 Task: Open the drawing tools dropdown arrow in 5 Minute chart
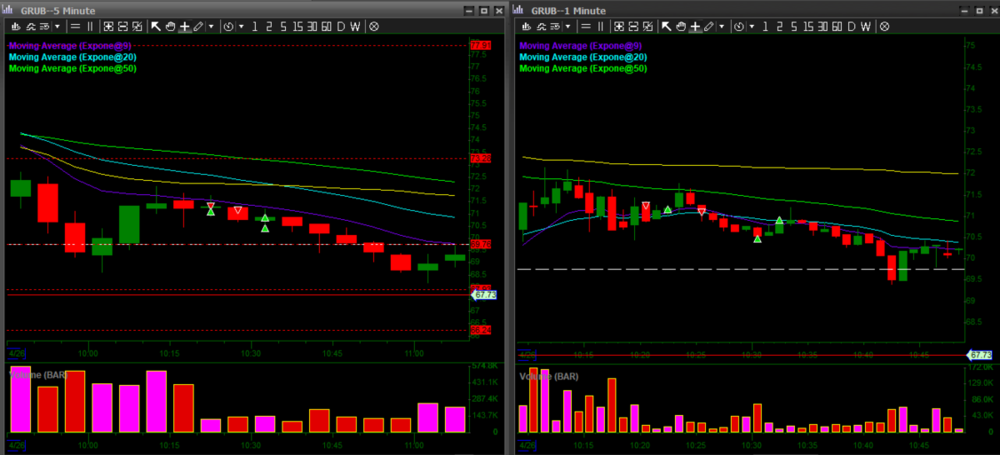tap(212, 27)
